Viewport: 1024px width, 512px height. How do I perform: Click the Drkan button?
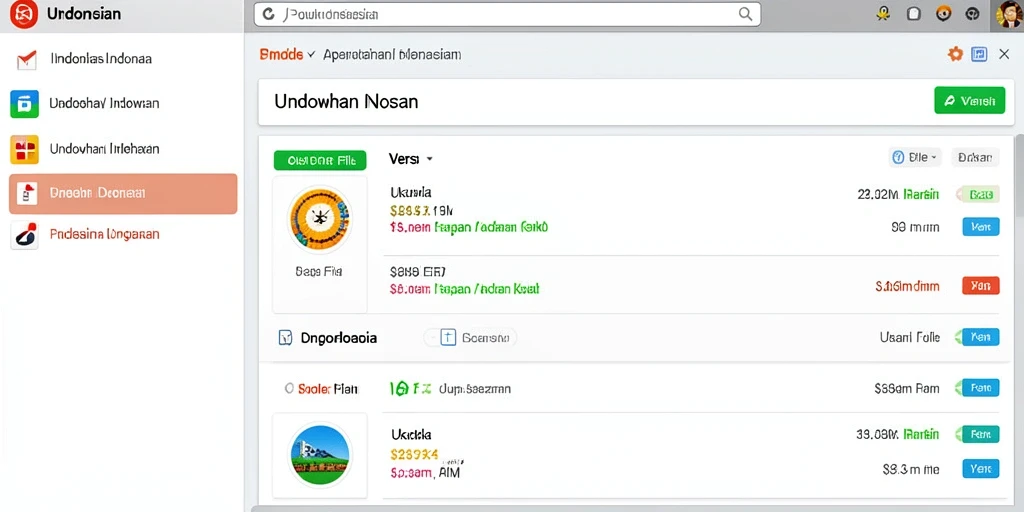coord(974,157)
